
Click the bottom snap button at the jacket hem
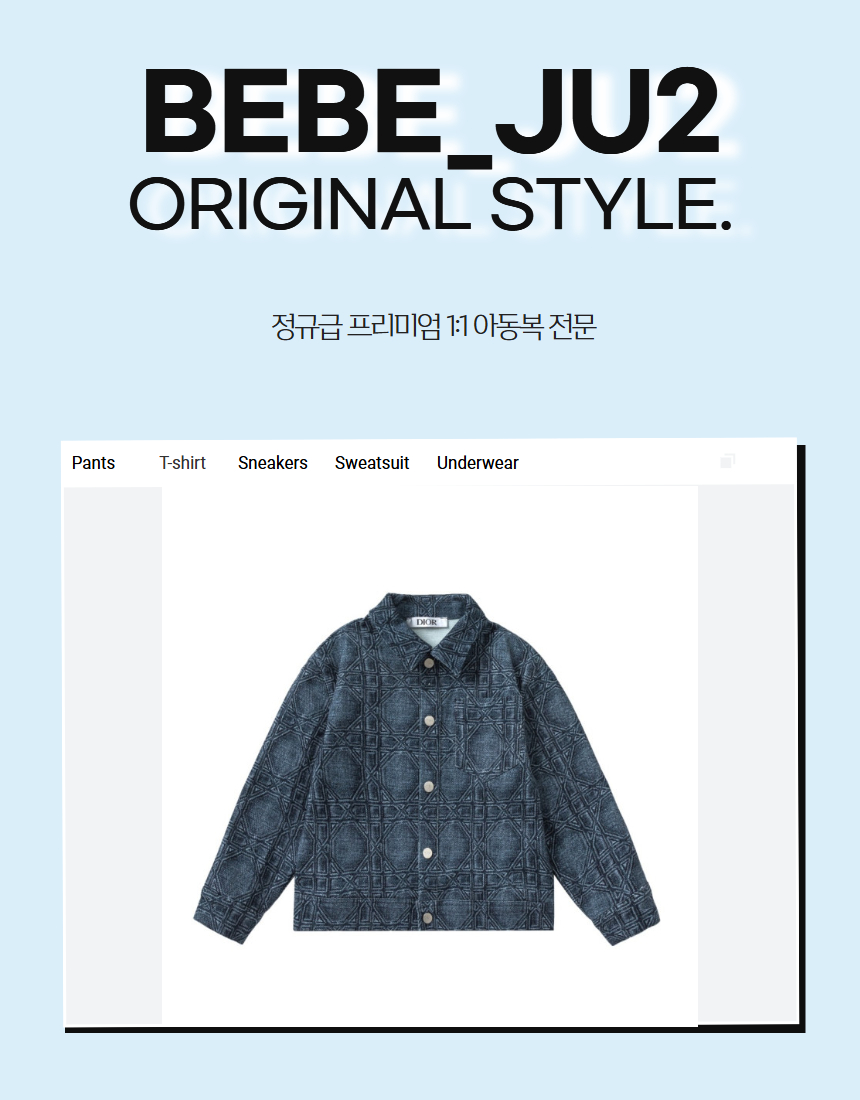[x=427, y=918]
